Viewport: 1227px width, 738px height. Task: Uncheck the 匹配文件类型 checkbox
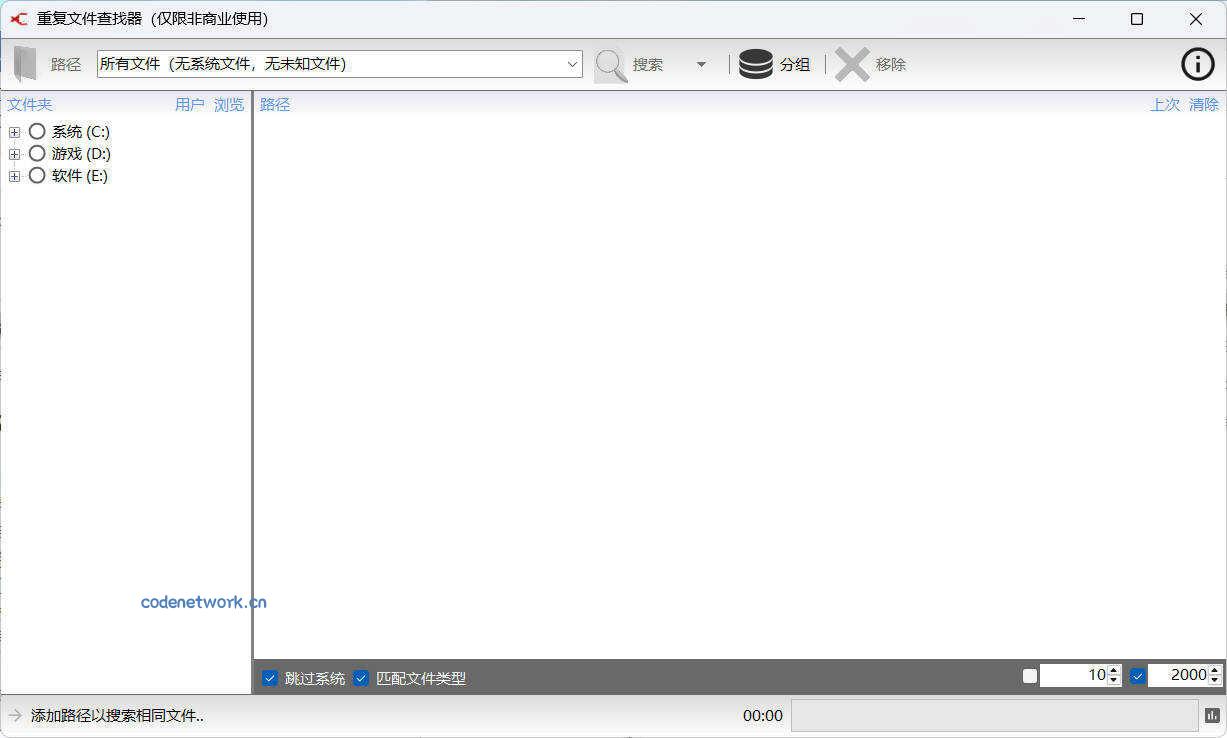pyautogui.click(x=361, y=678)
